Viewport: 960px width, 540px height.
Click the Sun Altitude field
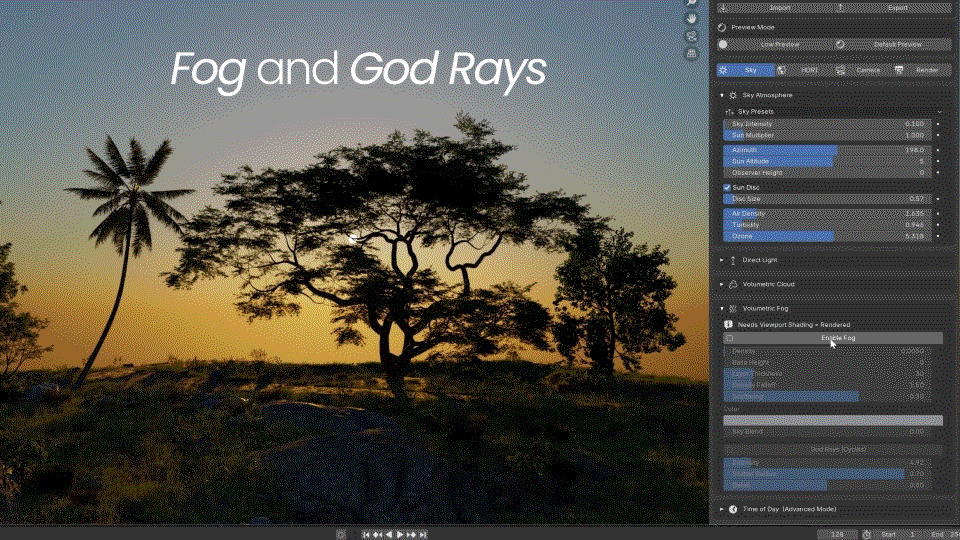click(827, 161)
